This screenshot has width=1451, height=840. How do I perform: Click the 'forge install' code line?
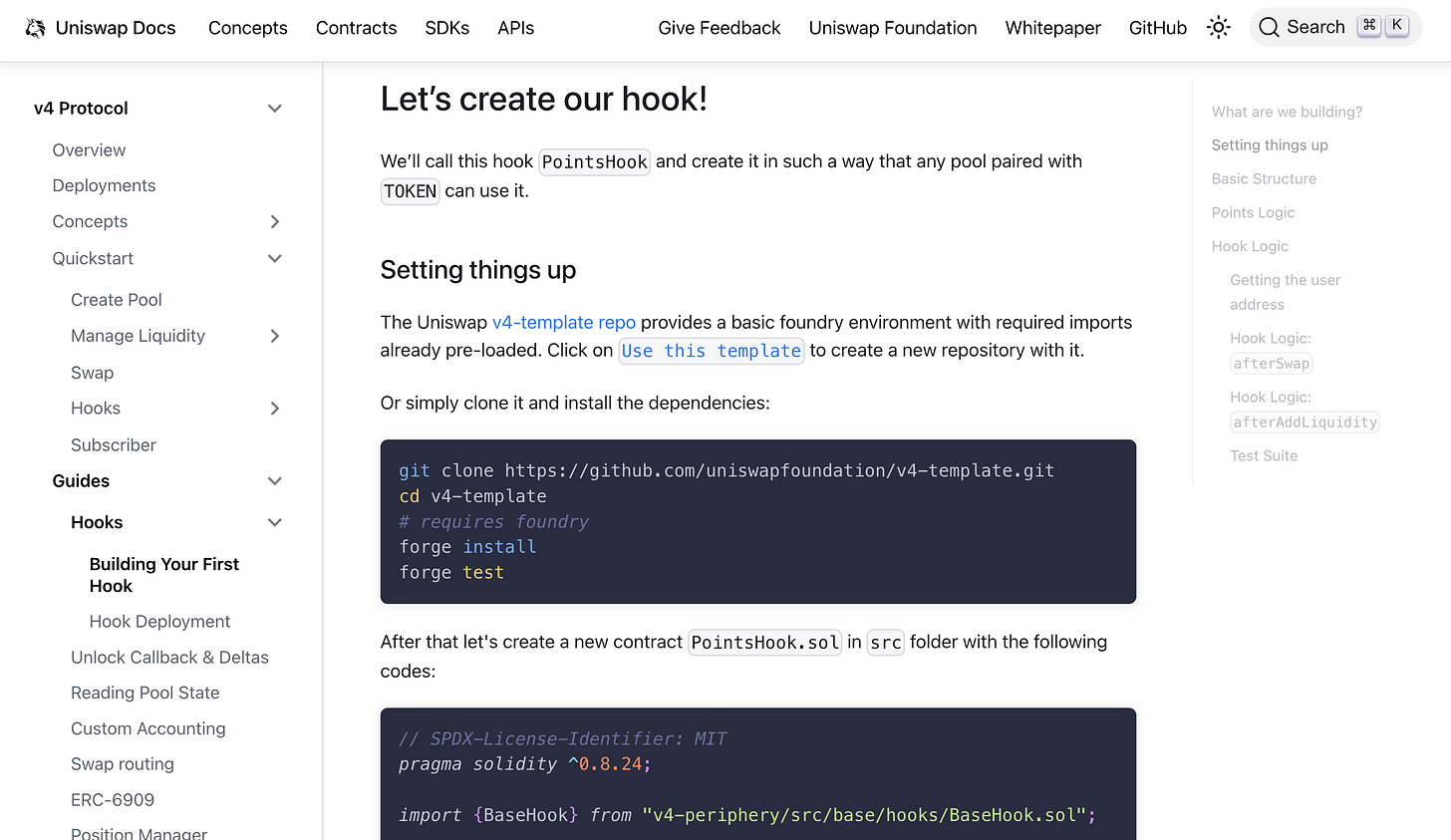(467, 547)
